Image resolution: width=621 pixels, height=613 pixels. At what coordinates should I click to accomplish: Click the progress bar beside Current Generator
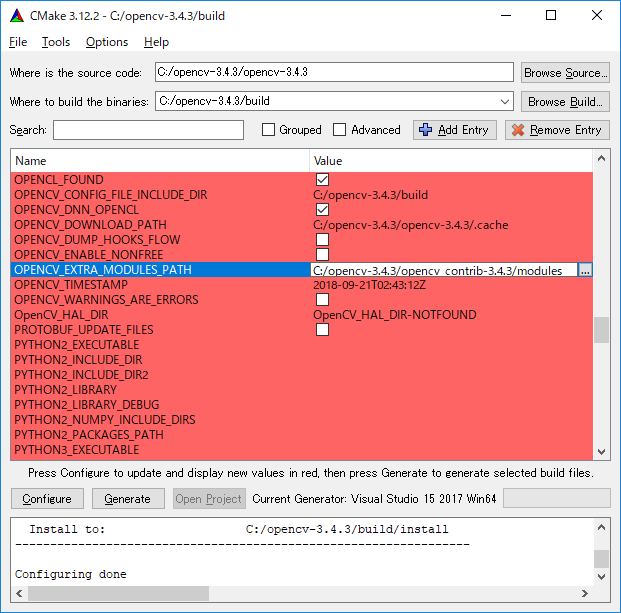pos(556,498)
